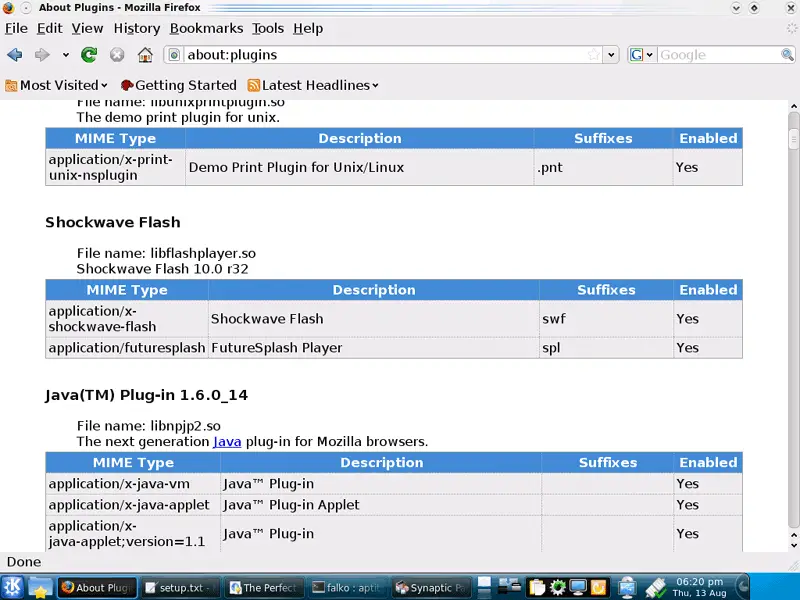
Task: Click the clock showing 06:20 pm
Action: [699, 587]
